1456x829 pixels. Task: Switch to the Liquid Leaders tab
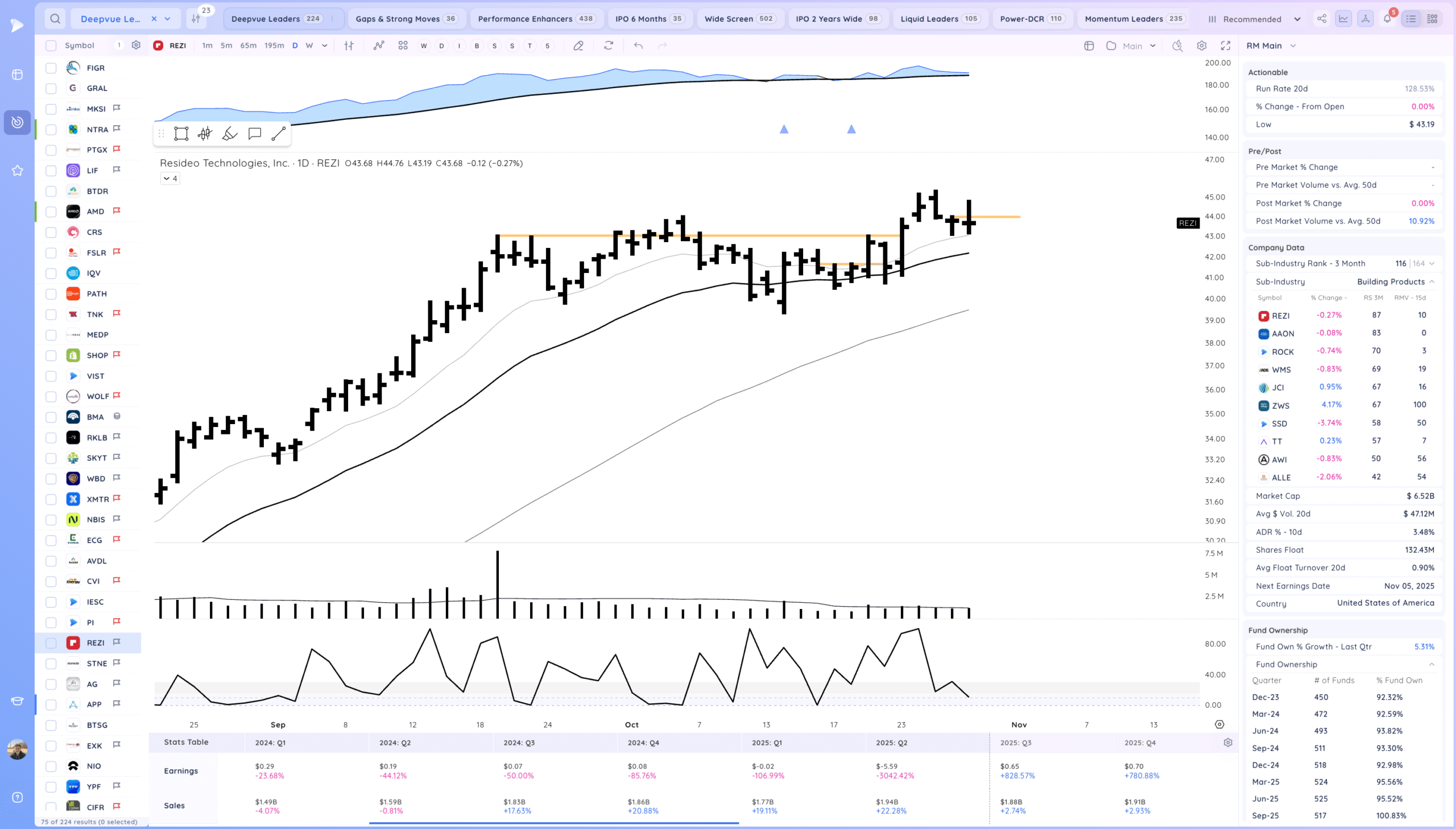coord(929,19)
